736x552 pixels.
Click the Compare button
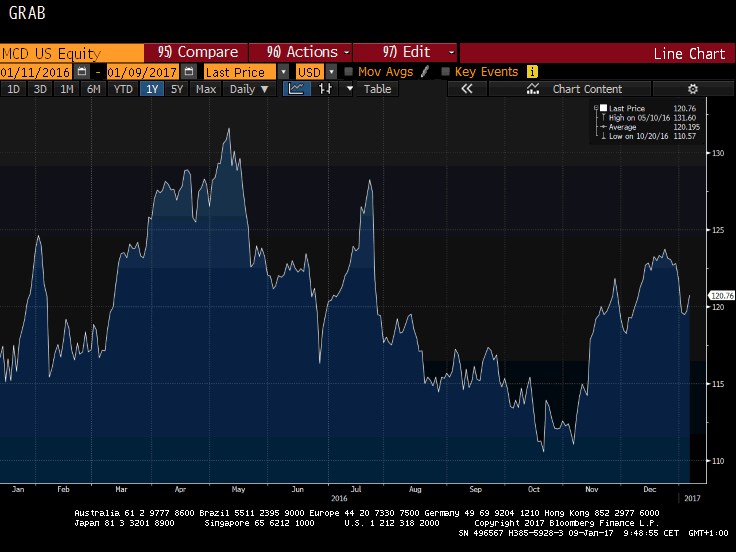(x=198, y=52)
